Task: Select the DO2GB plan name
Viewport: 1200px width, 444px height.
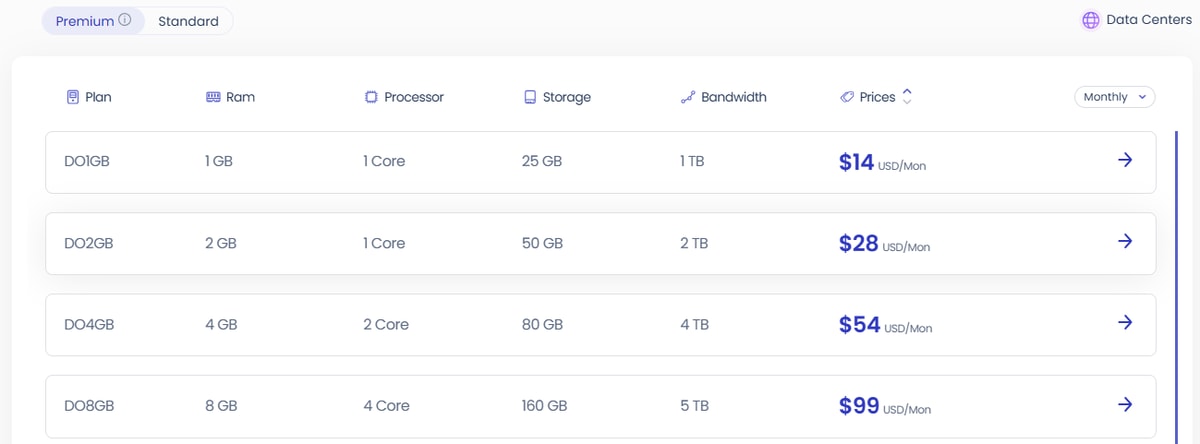Action: (89, 243)
